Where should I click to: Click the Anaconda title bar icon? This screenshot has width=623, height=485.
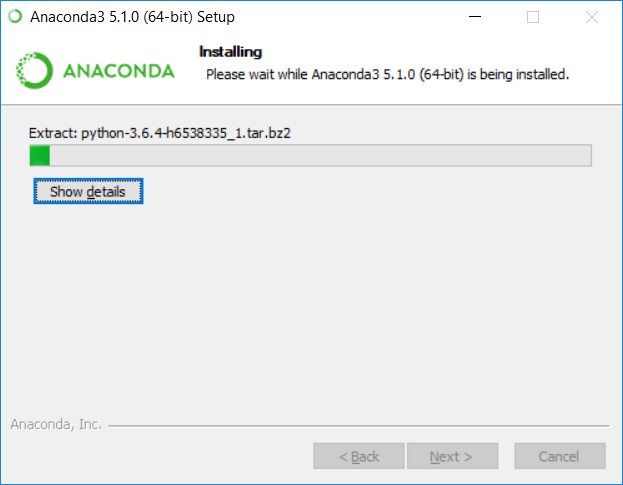(15, 16)
